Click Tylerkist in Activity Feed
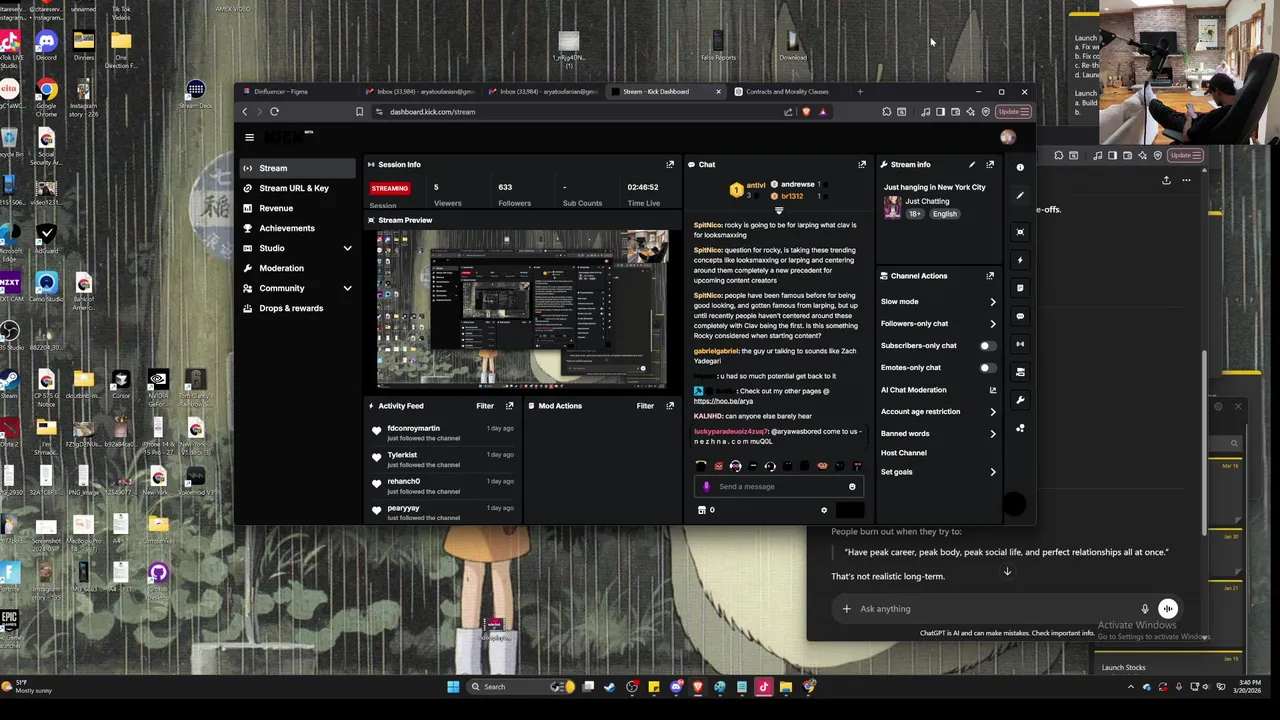The height and width of the screenshot is (720, 1280). pyautogui.click(x=402, y=455)
